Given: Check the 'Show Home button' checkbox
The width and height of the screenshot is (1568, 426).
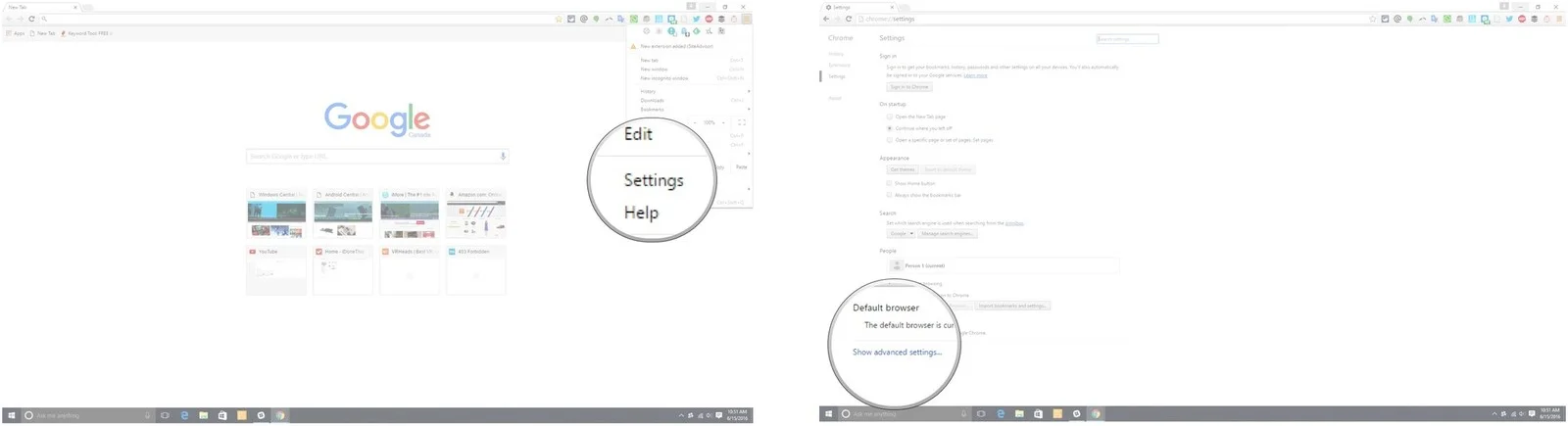Looking at the screenshot, I should [x=890, y=183].
